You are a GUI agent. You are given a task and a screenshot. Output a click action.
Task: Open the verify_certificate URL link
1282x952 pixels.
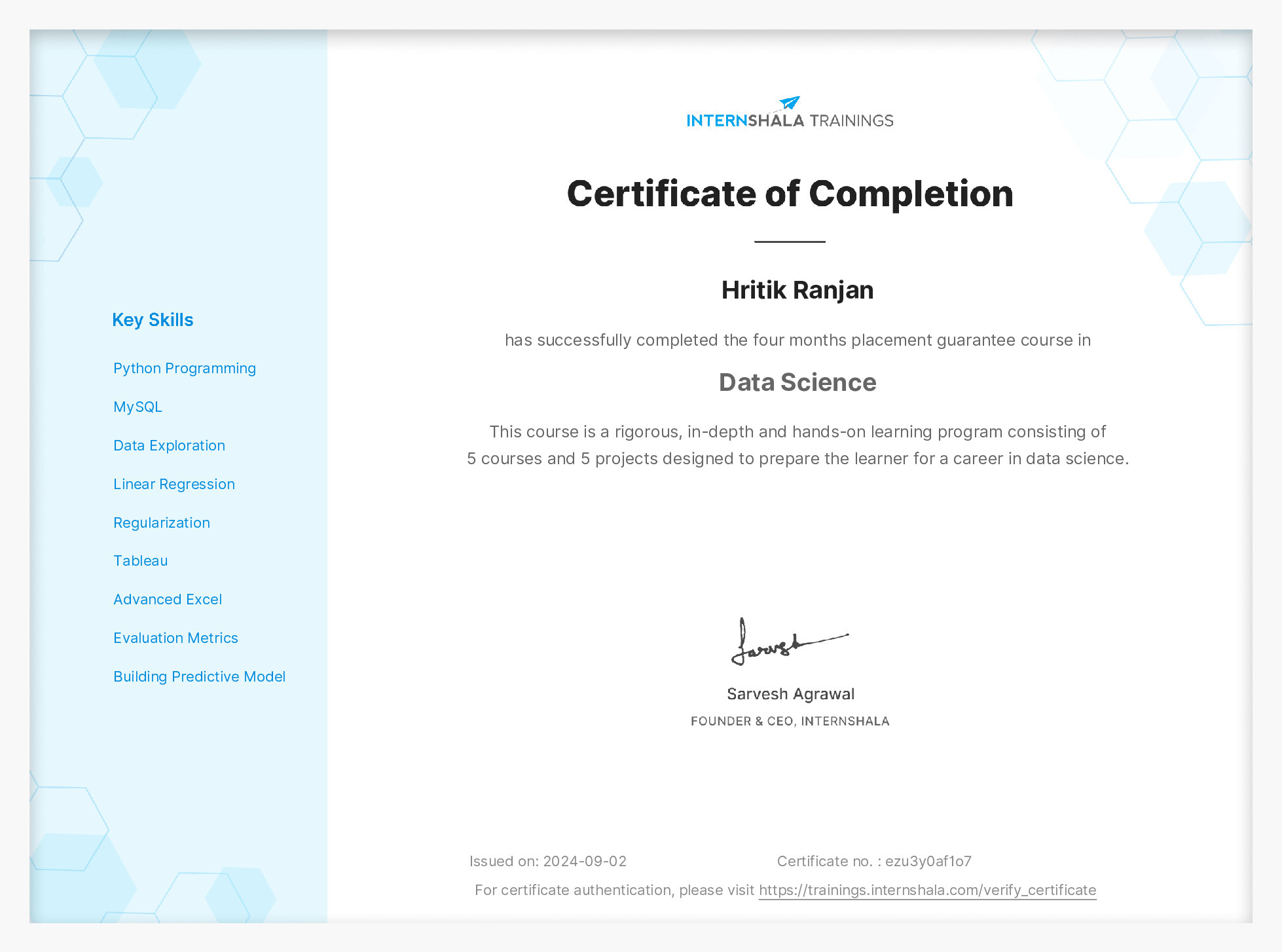point(927,890)
